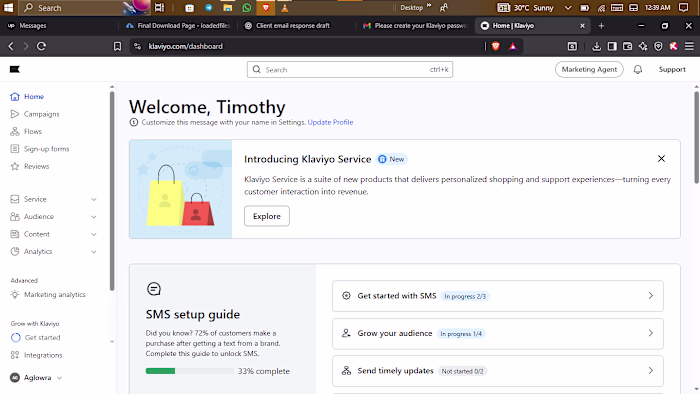
Task: Click the Klaviyo flag logo
Action: pyautogui.click(x=15, y=69)
